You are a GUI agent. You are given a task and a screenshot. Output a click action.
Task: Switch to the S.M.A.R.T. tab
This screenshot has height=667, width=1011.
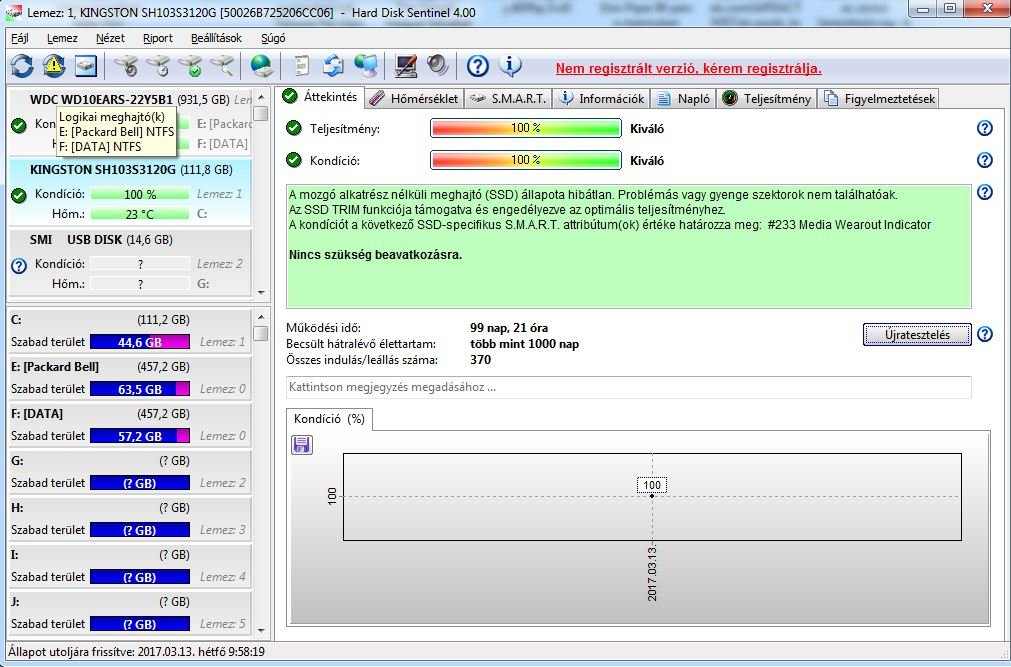click(x=508, y=99)
